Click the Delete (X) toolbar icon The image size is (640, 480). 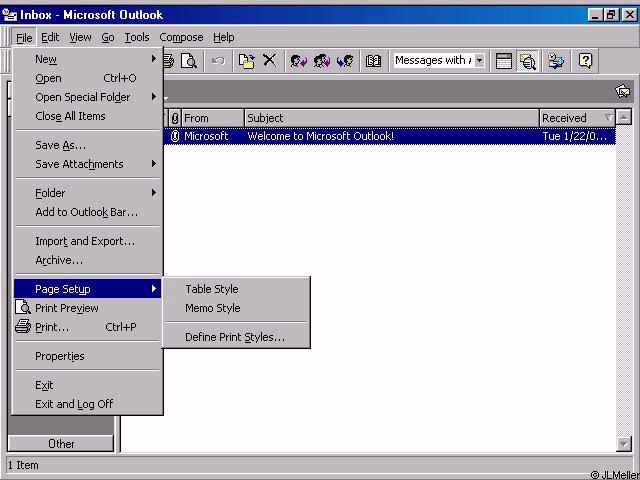point(269,61)
